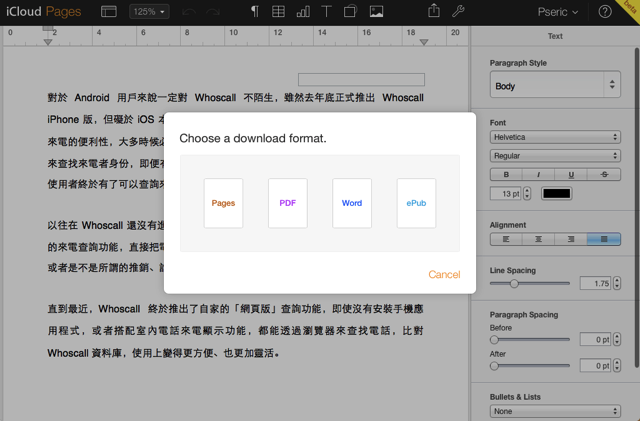Select justified text alignment

[604, 239]
